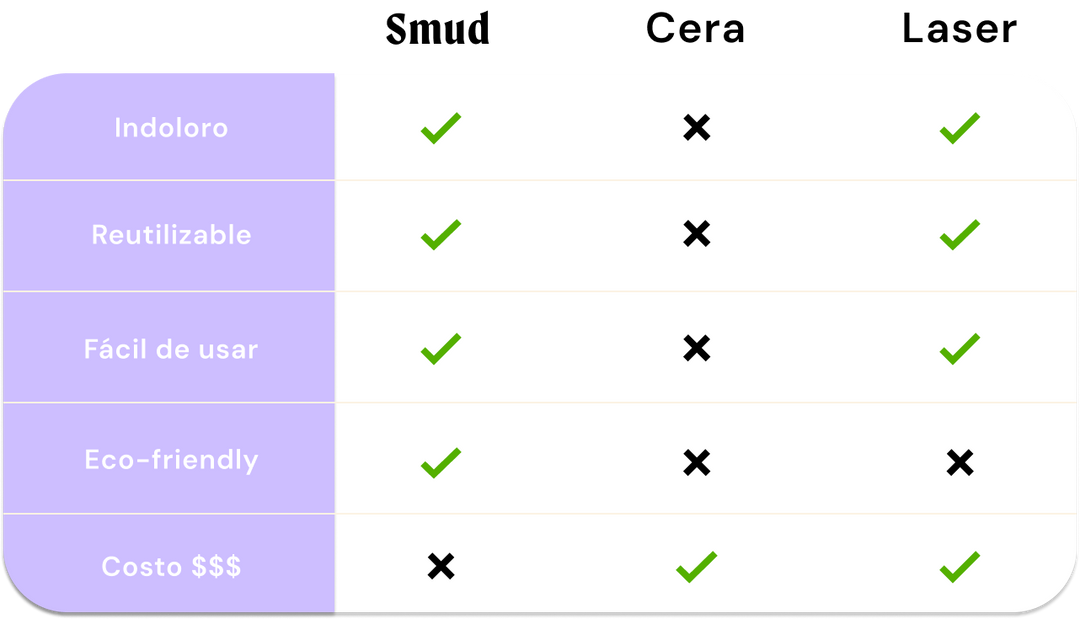Click the black X in Indoloro row
Screen dimensions: 1080x619
pyautogui.click(x=696, y=128)
